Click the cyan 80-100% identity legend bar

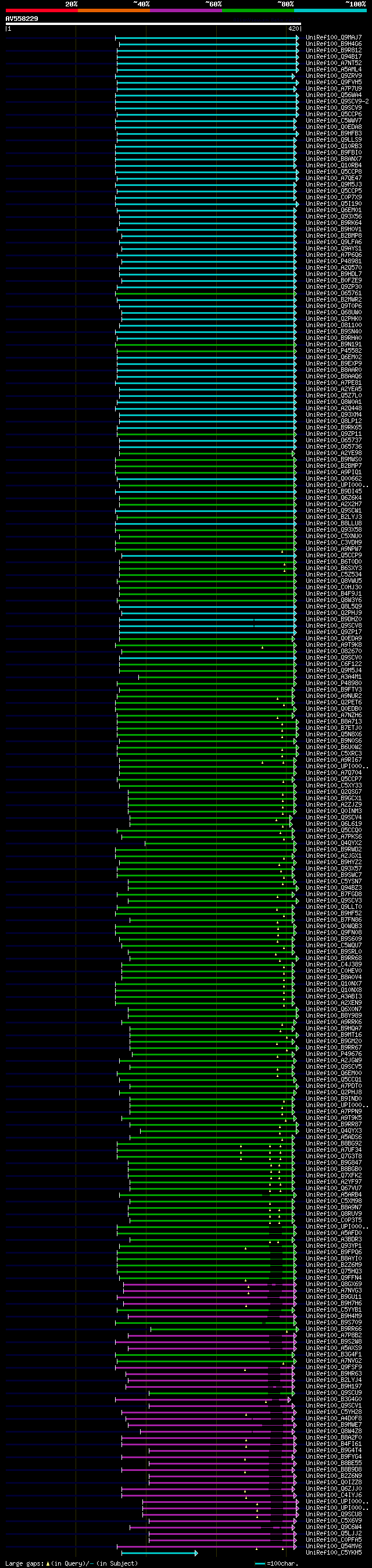pyautogui.click(x=330, y=10)
